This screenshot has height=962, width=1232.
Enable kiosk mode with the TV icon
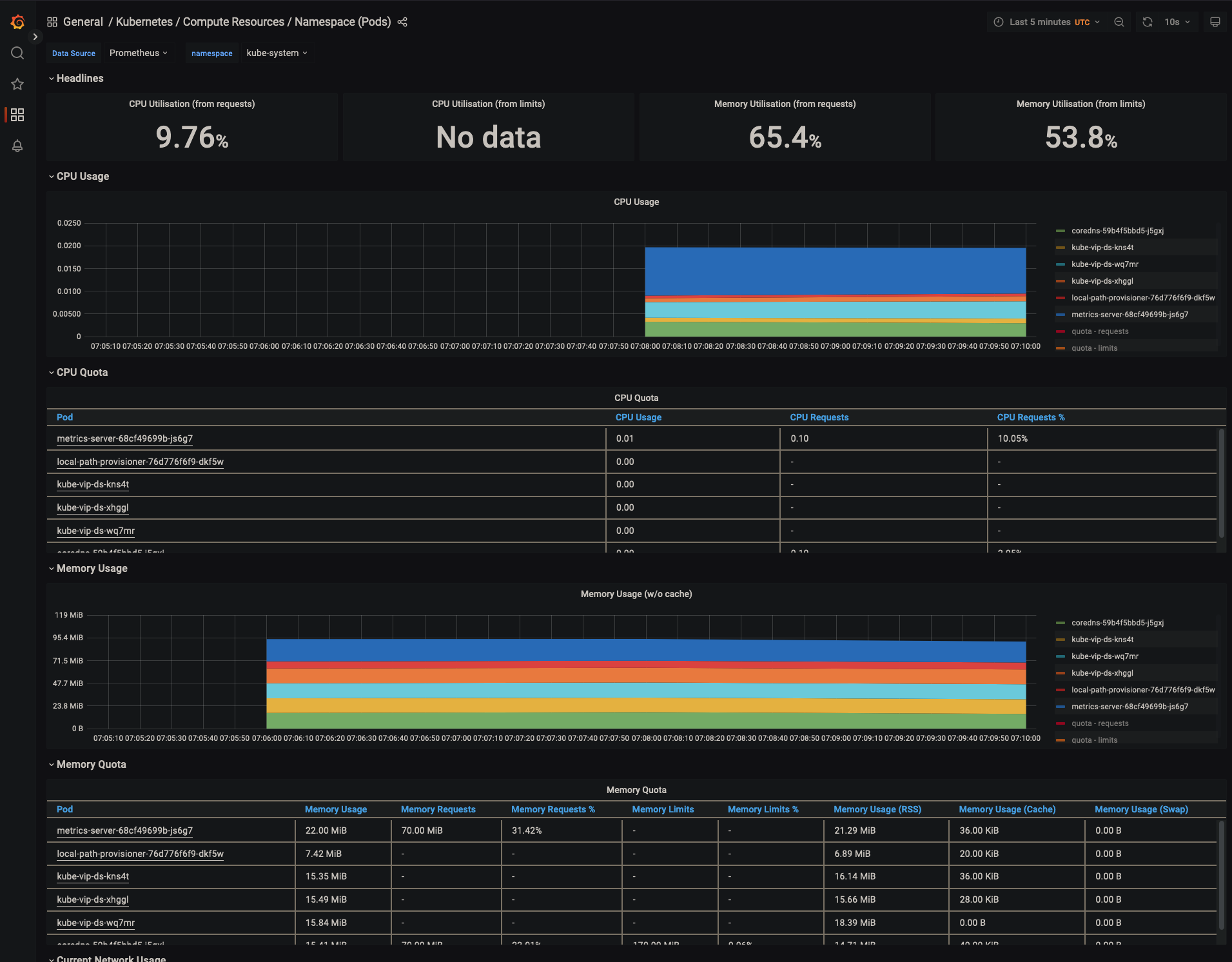[1217, 22]
